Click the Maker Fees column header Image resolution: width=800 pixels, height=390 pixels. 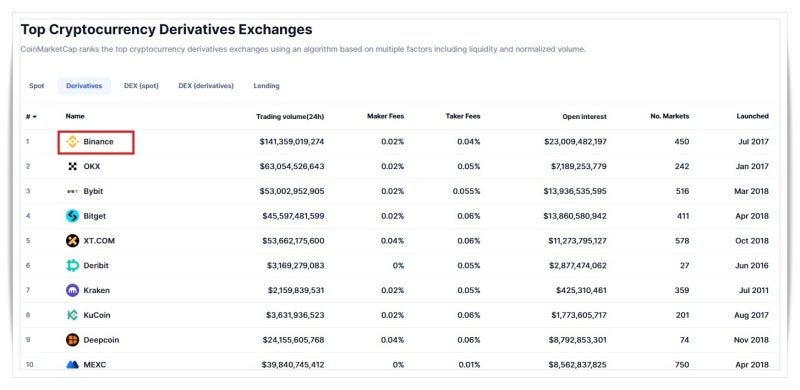pos(386,116)
